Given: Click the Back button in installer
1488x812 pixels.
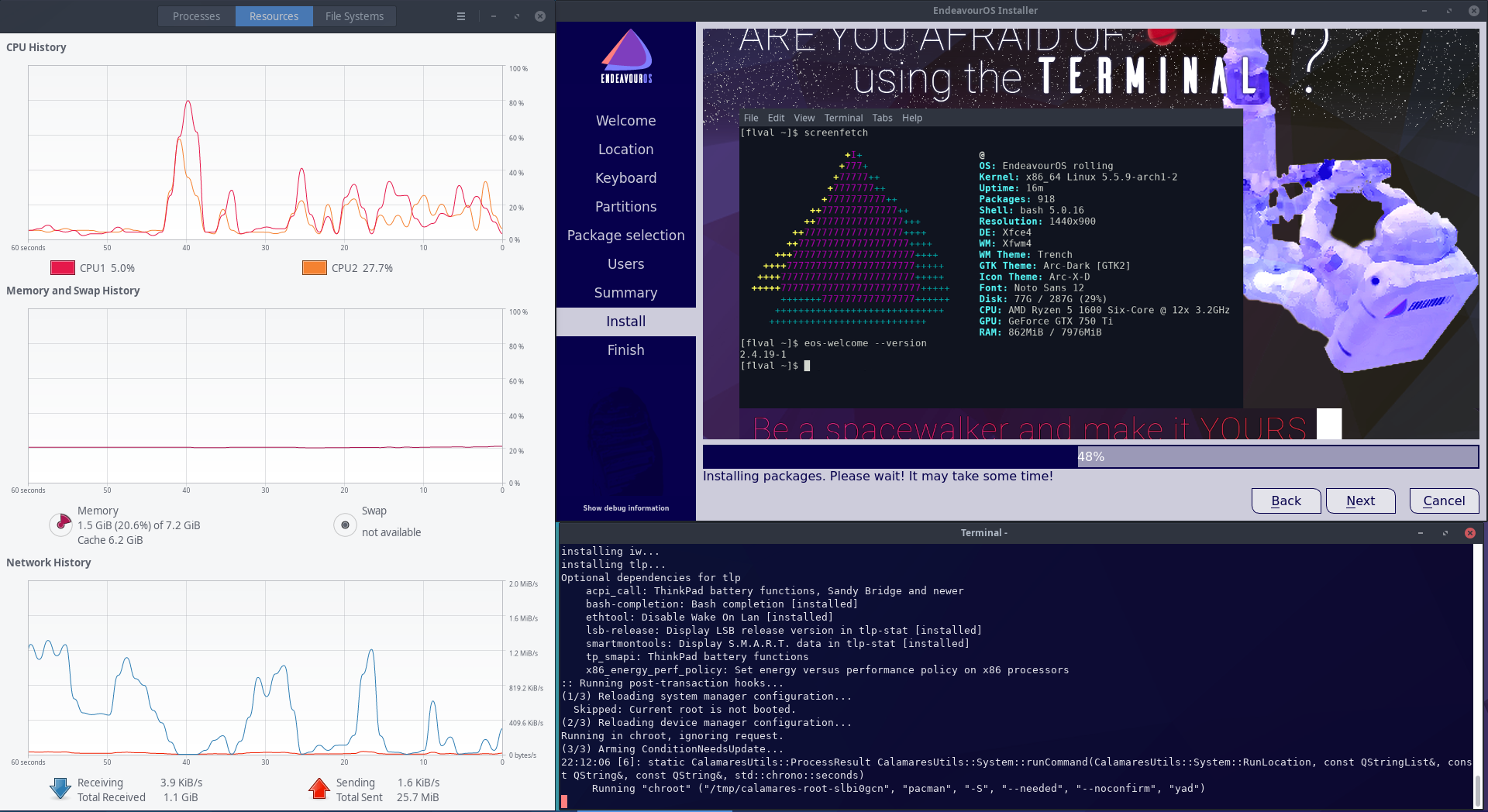Looking at the screenshot, I should 1286,501.
